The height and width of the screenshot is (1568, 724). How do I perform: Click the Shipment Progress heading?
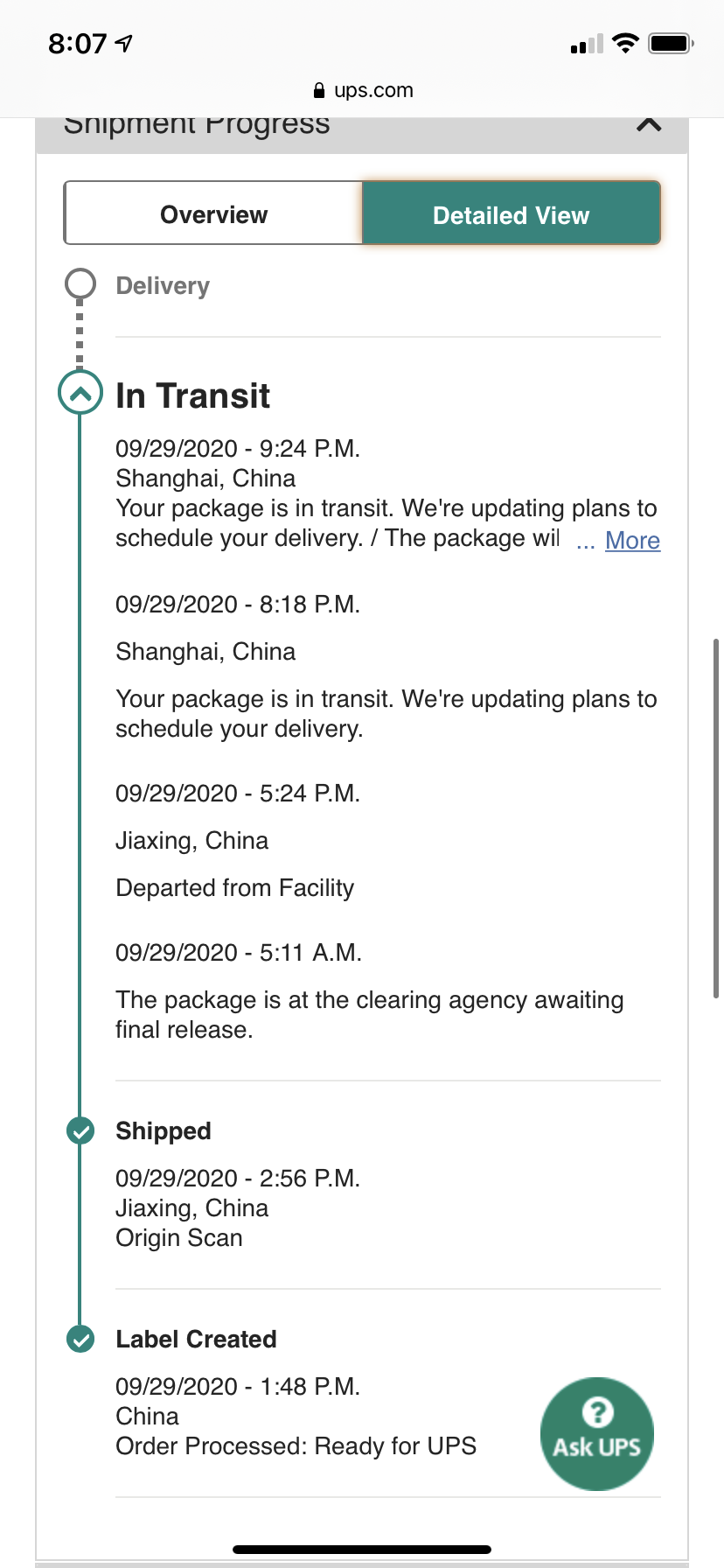[x=197, y=124]
